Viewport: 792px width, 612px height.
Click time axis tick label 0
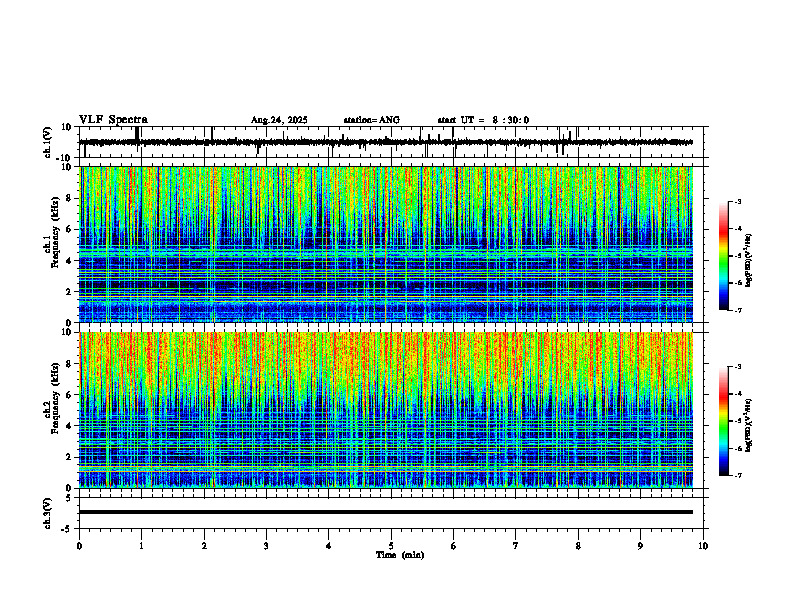click(x=79, y=546)
